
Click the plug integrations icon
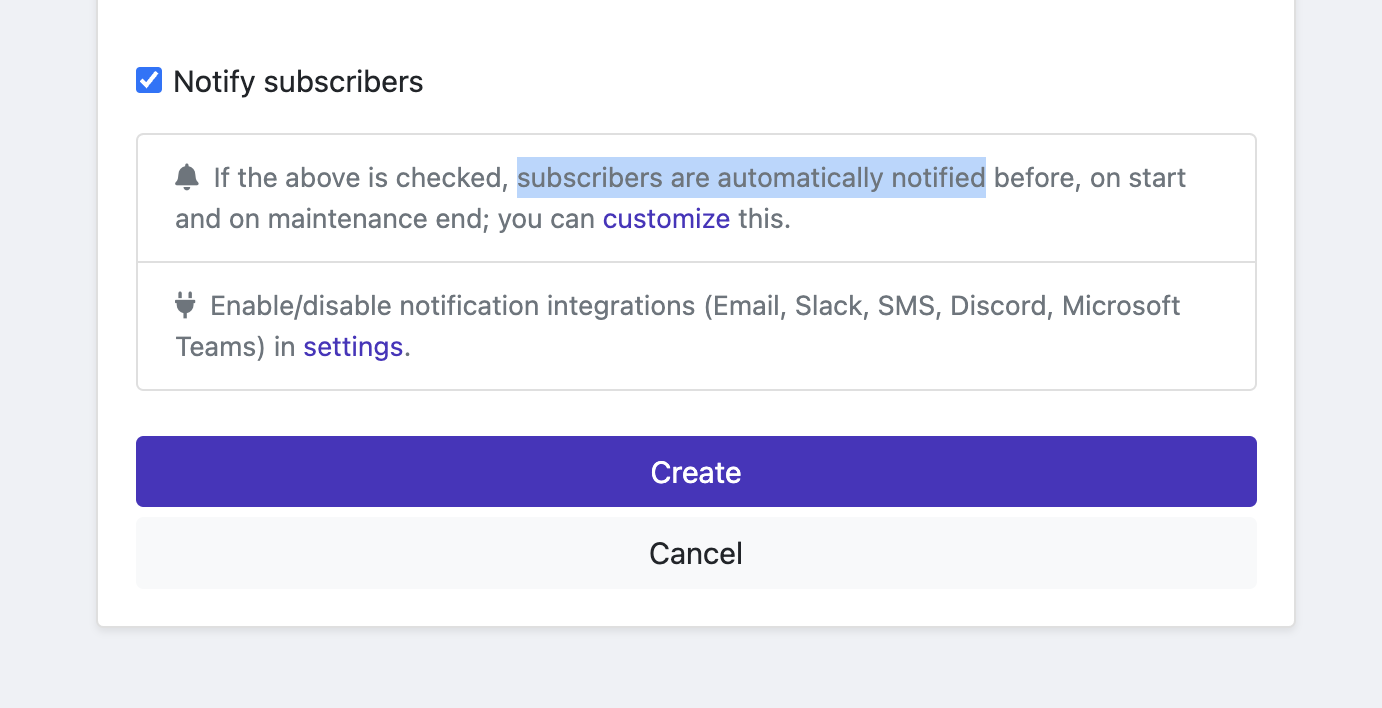[x=185, y=304]
